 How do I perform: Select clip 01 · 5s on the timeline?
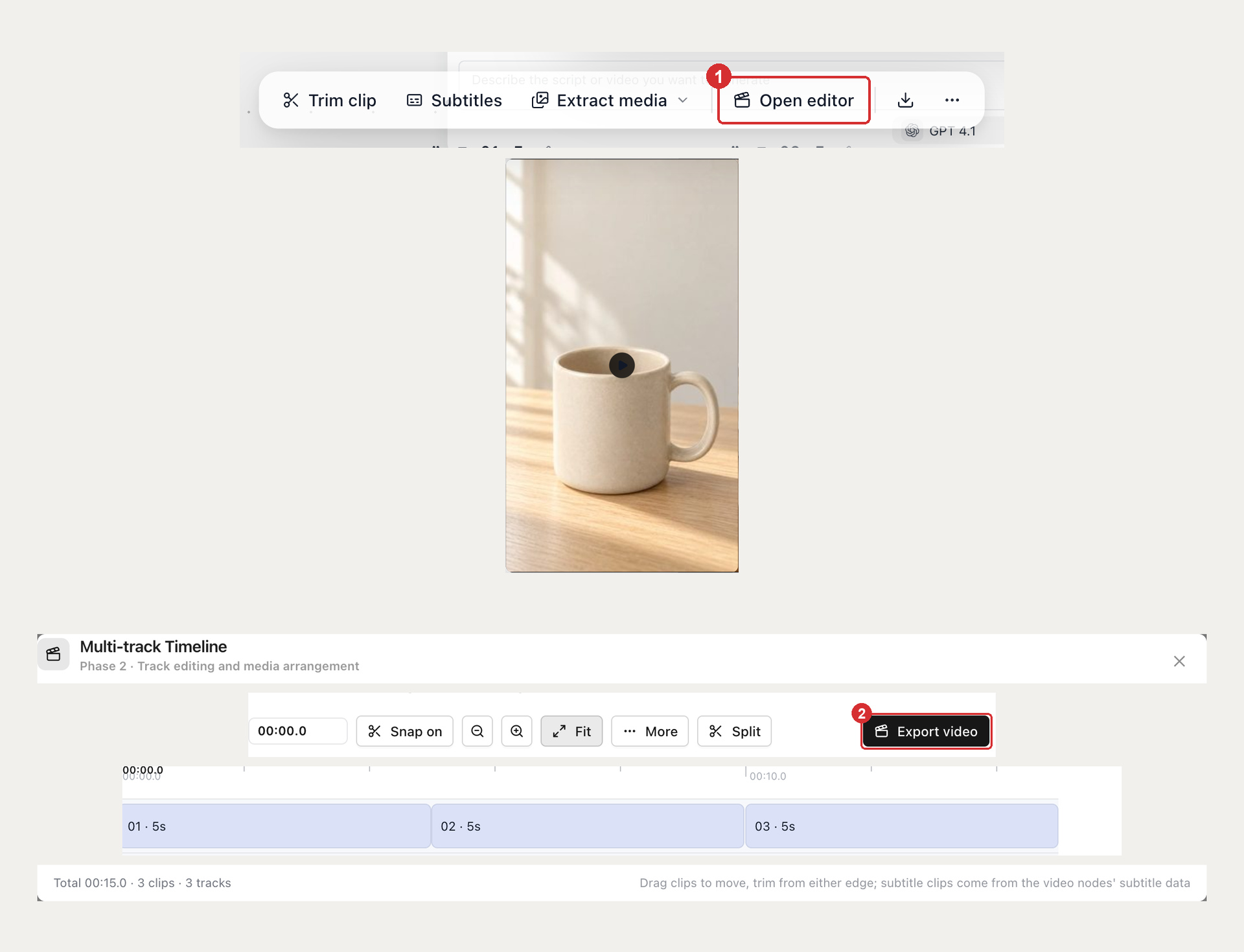coord(276,826)
